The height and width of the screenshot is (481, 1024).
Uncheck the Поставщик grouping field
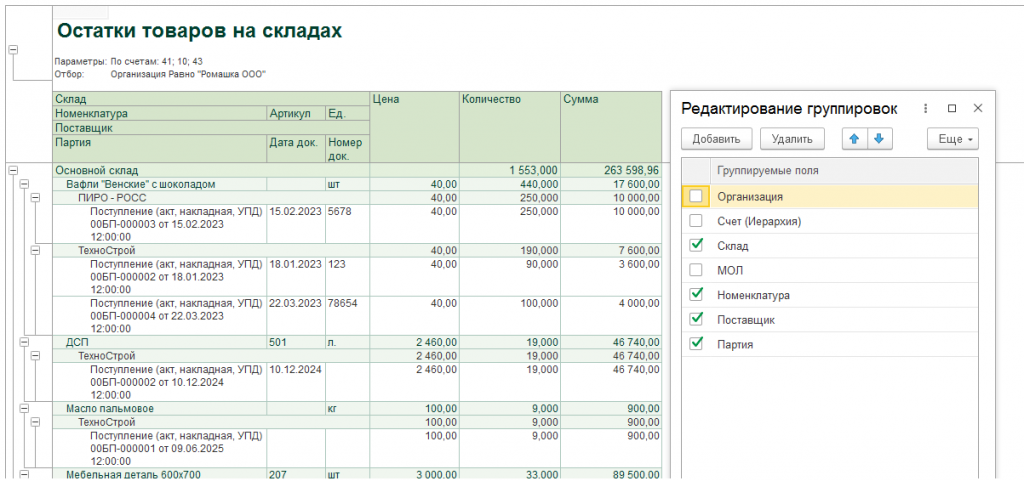[696, 319]
